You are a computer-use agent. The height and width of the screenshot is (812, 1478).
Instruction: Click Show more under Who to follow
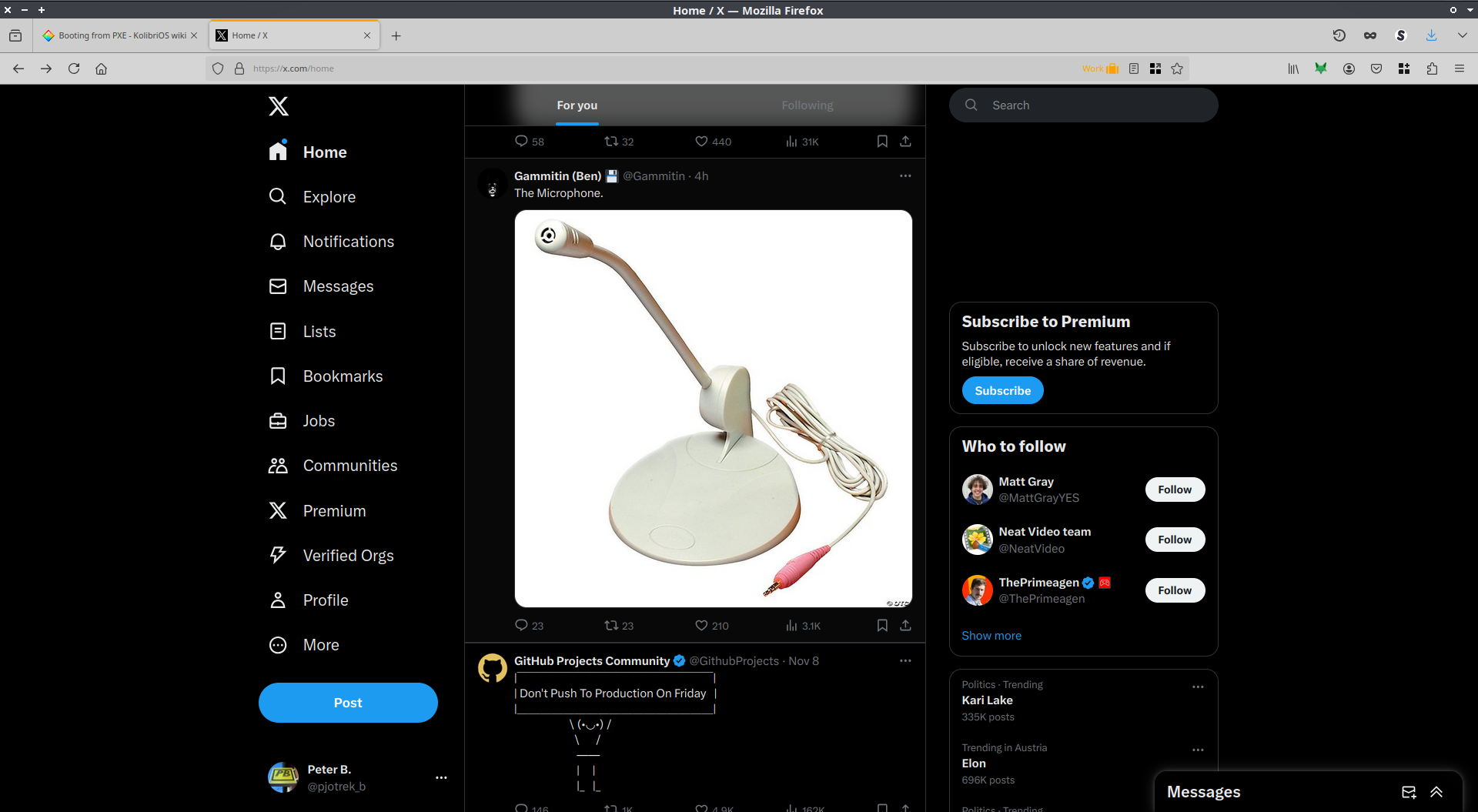click(x=991, y=636)
